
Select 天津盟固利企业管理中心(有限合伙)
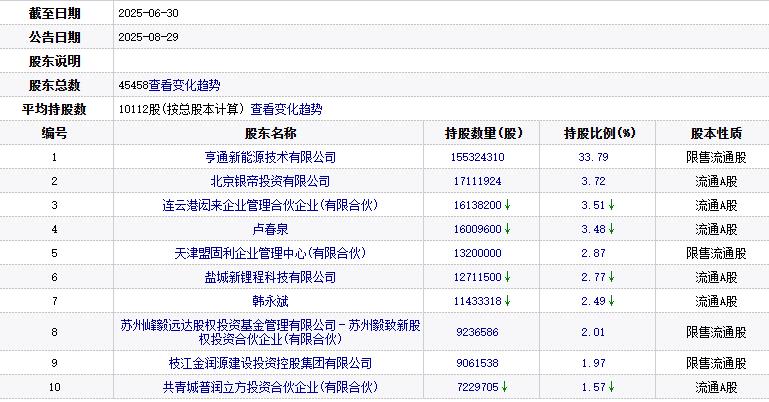click(x=270, y=253)
